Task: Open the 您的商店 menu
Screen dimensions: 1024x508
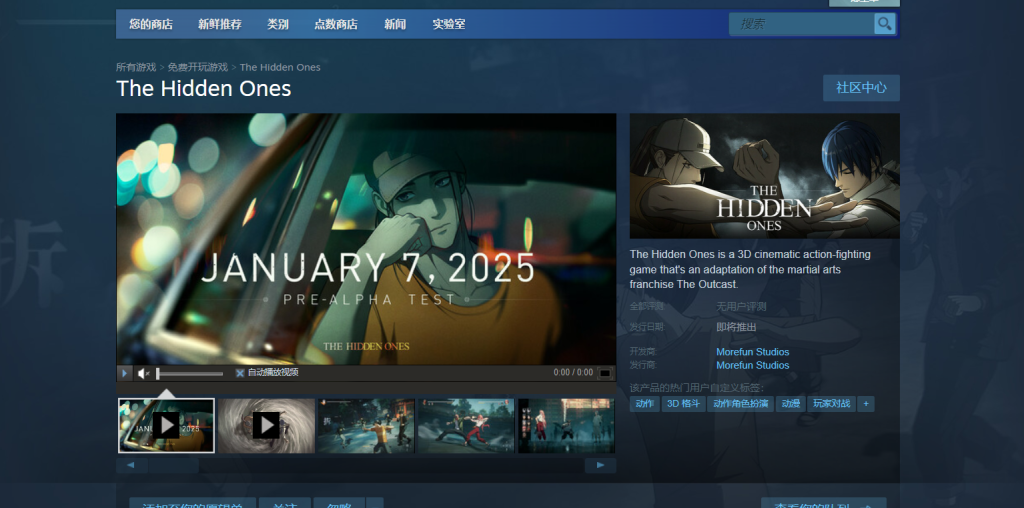Action: click(151, 24)
